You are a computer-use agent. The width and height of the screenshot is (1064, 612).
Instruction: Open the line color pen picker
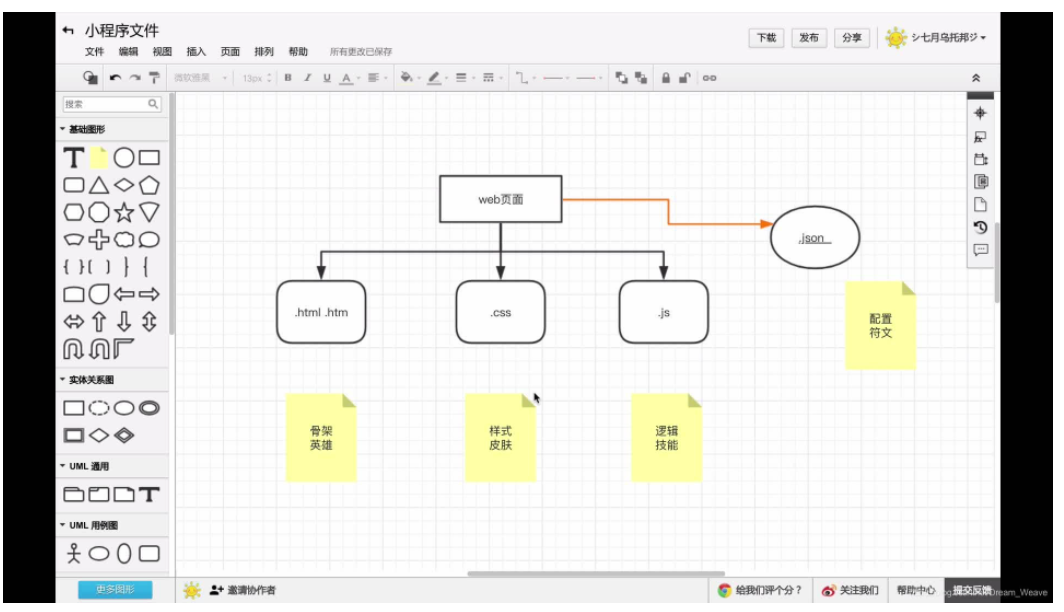[437, 78]
